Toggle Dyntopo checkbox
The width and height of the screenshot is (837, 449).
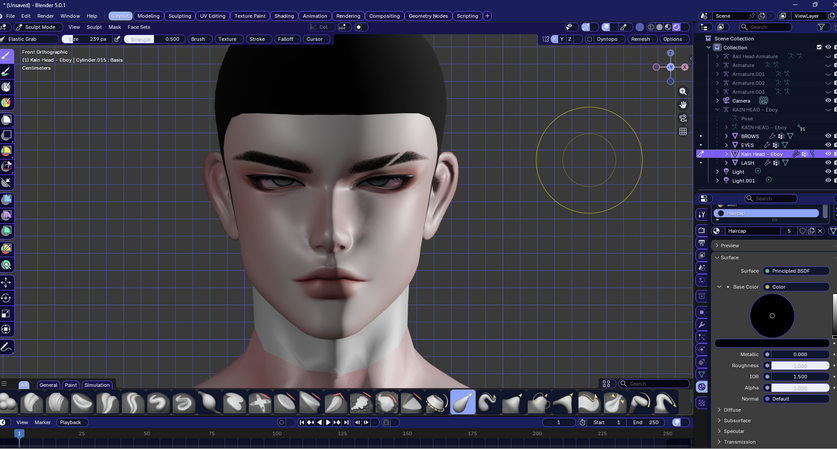coord(589,39)
